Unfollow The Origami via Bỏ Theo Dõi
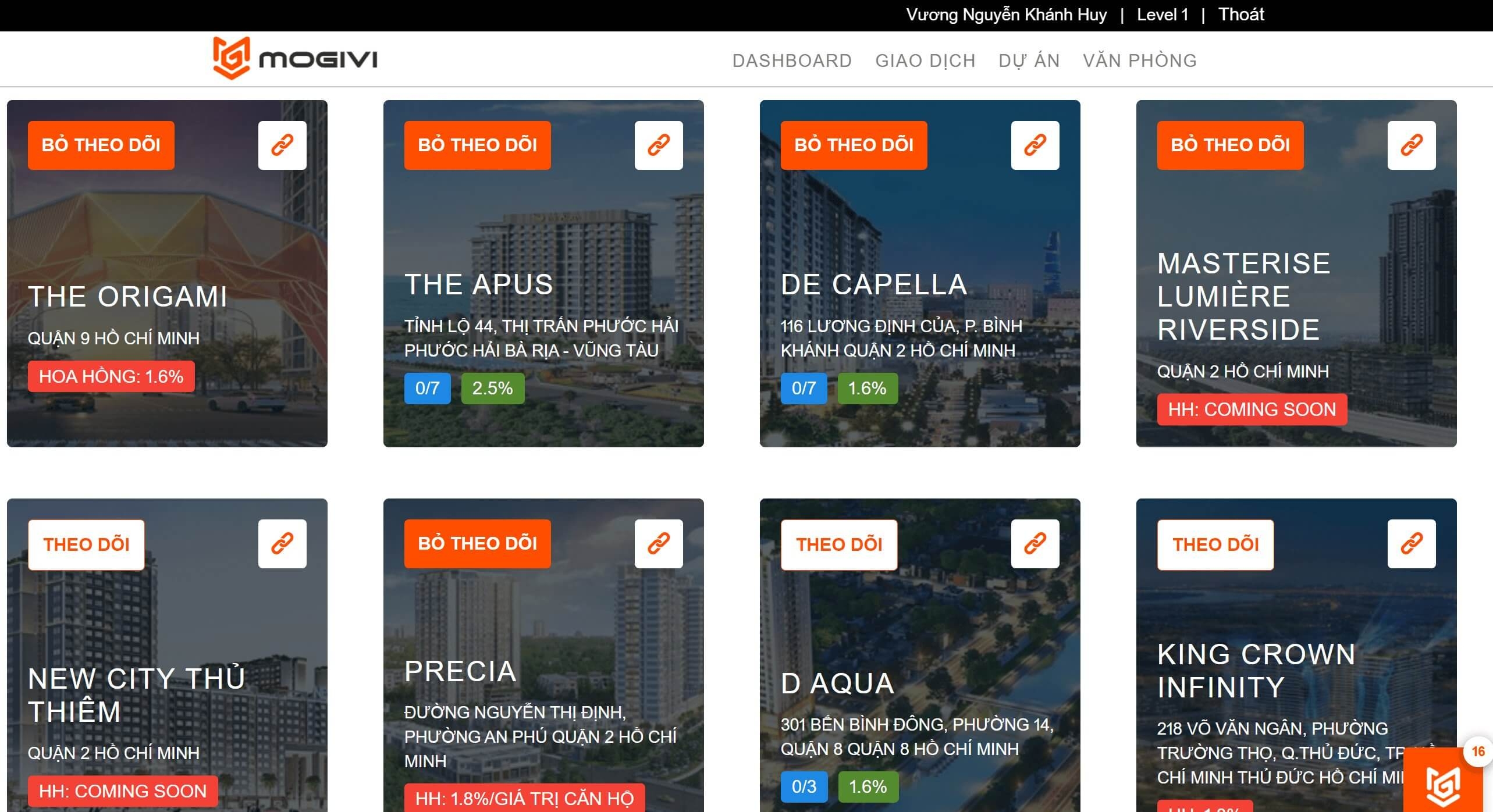 (101, 145)
